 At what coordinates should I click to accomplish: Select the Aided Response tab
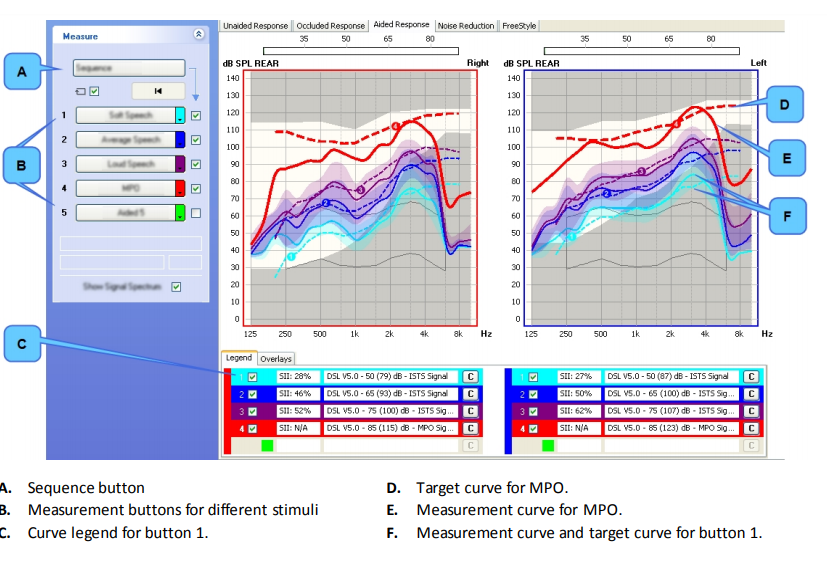[401, 25]
